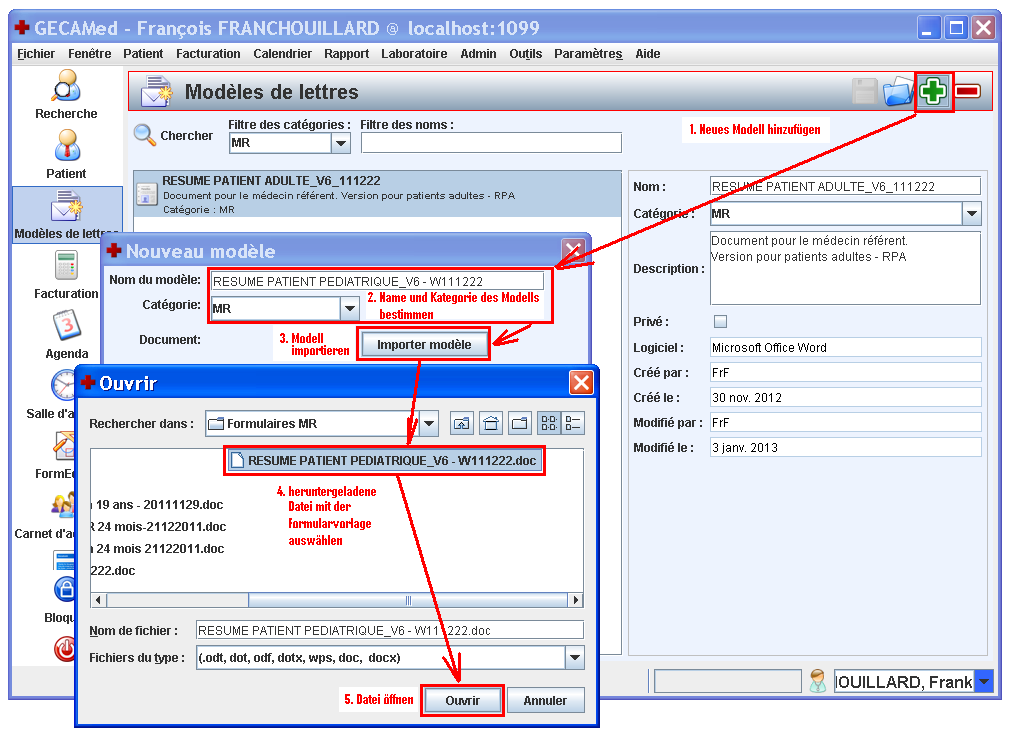
Task: Switch to details view in Ouvrir dialog
Action: click(573, 423)
